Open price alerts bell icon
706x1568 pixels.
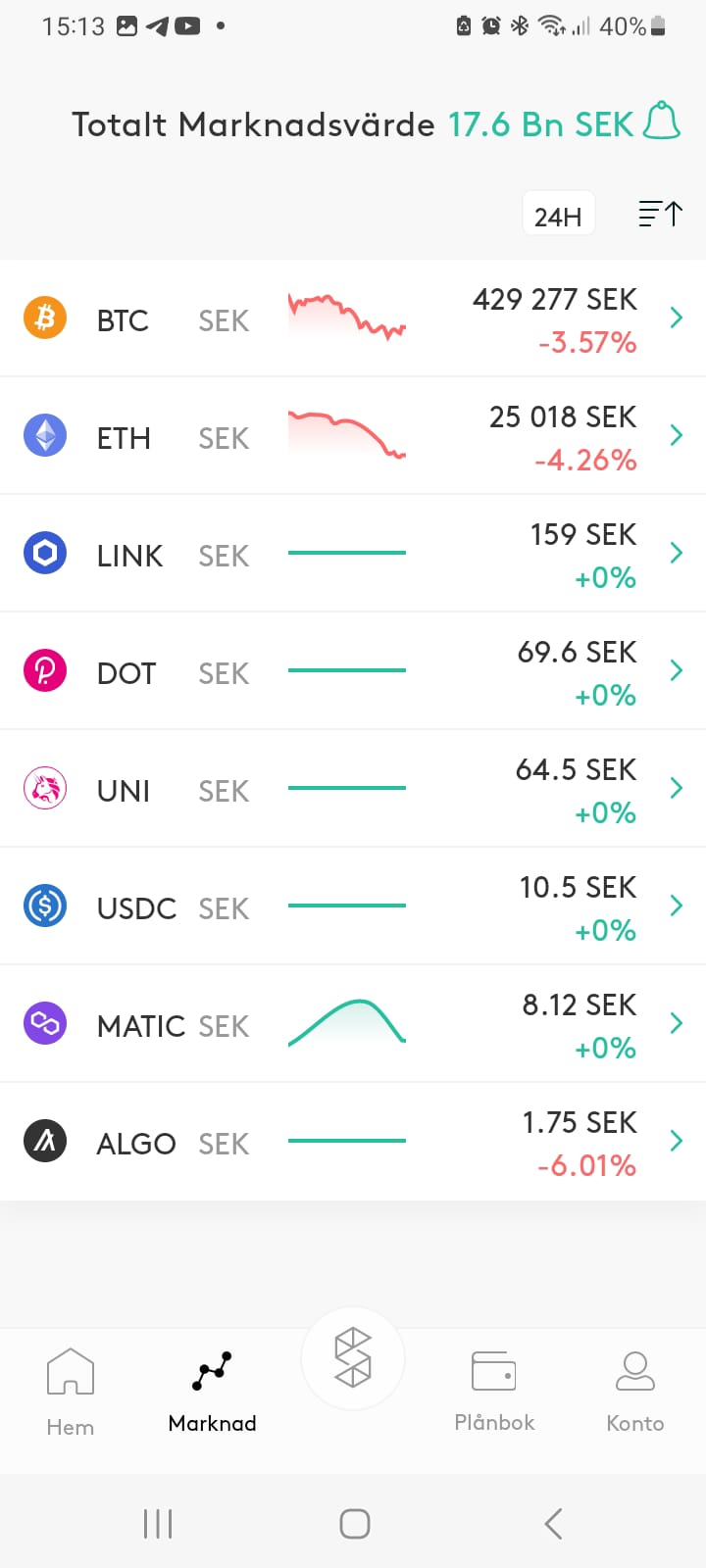coord(662,122)
